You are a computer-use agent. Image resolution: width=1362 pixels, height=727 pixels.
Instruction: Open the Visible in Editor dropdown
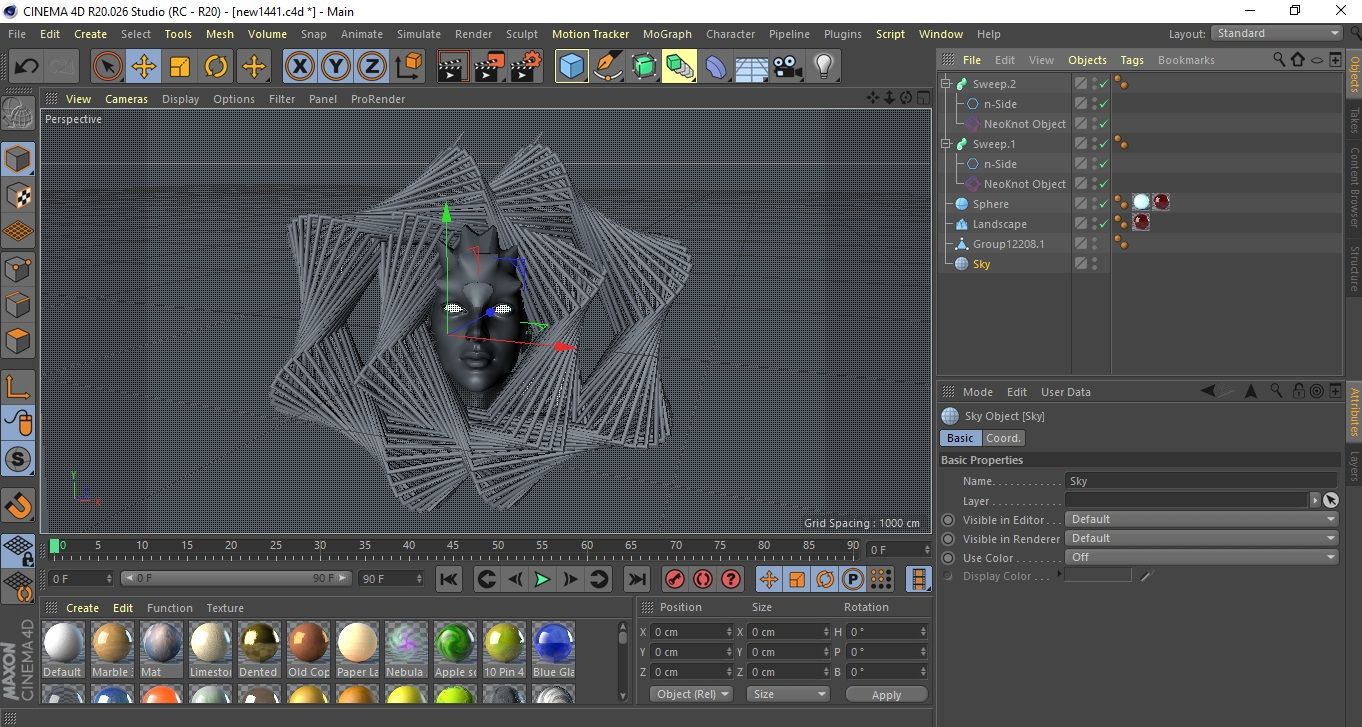click(1201, 519)
